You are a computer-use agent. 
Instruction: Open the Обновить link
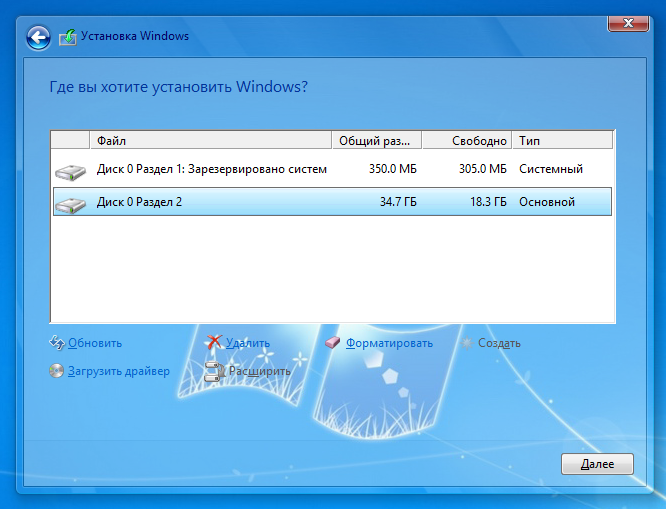(95, 343)
